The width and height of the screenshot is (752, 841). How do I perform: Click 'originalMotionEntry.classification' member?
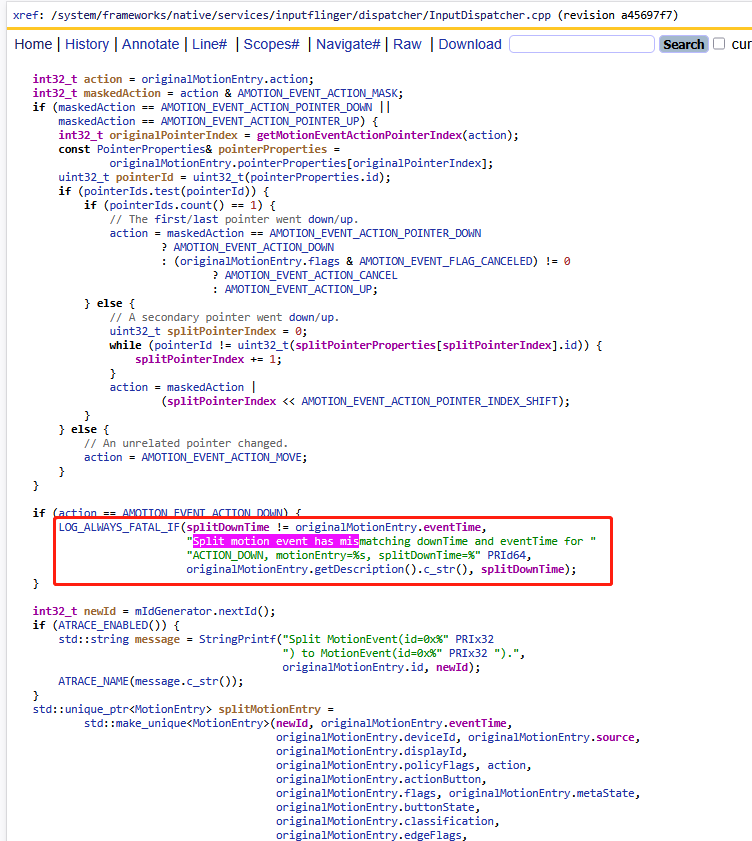[385, 821]
